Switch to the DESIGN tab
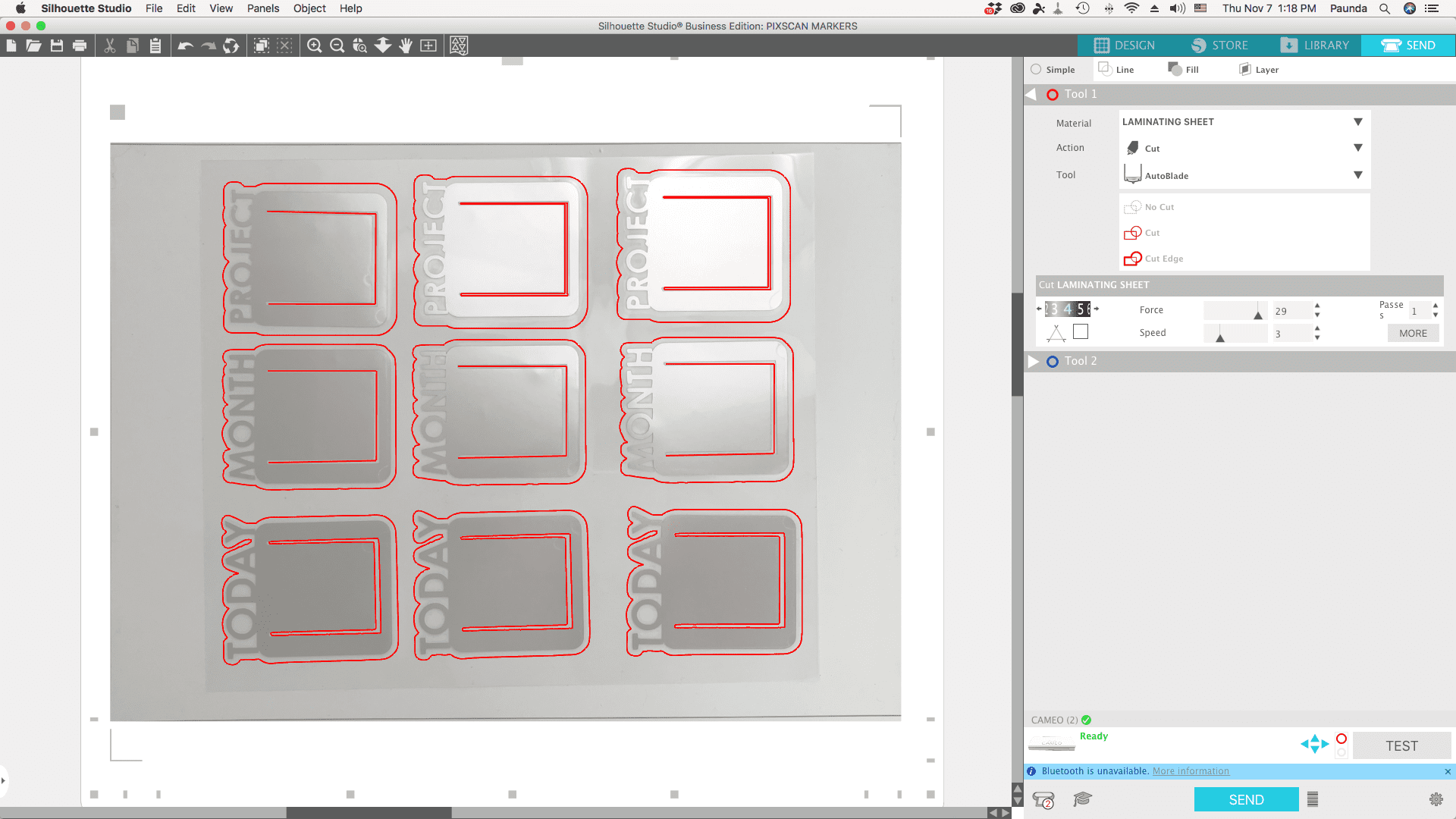Image resolution: width=1456 pixels, height=819 pixels. 1125,45
